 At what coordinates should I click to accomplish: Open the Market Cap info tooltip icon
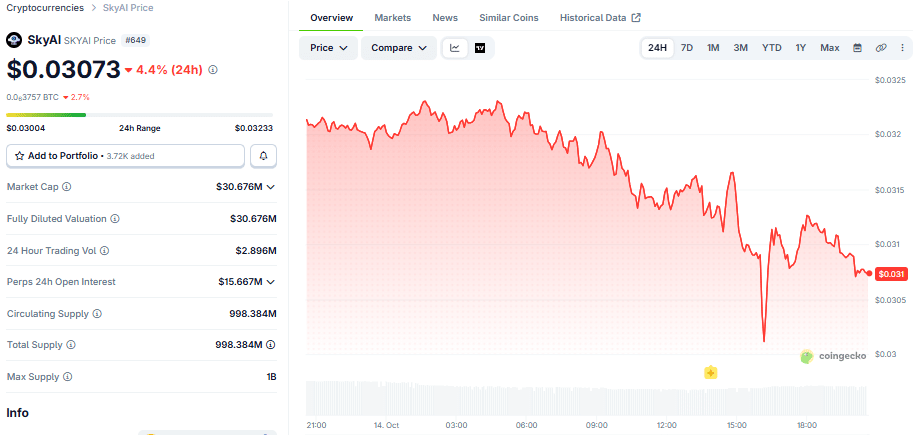click(x=67, y=186)
